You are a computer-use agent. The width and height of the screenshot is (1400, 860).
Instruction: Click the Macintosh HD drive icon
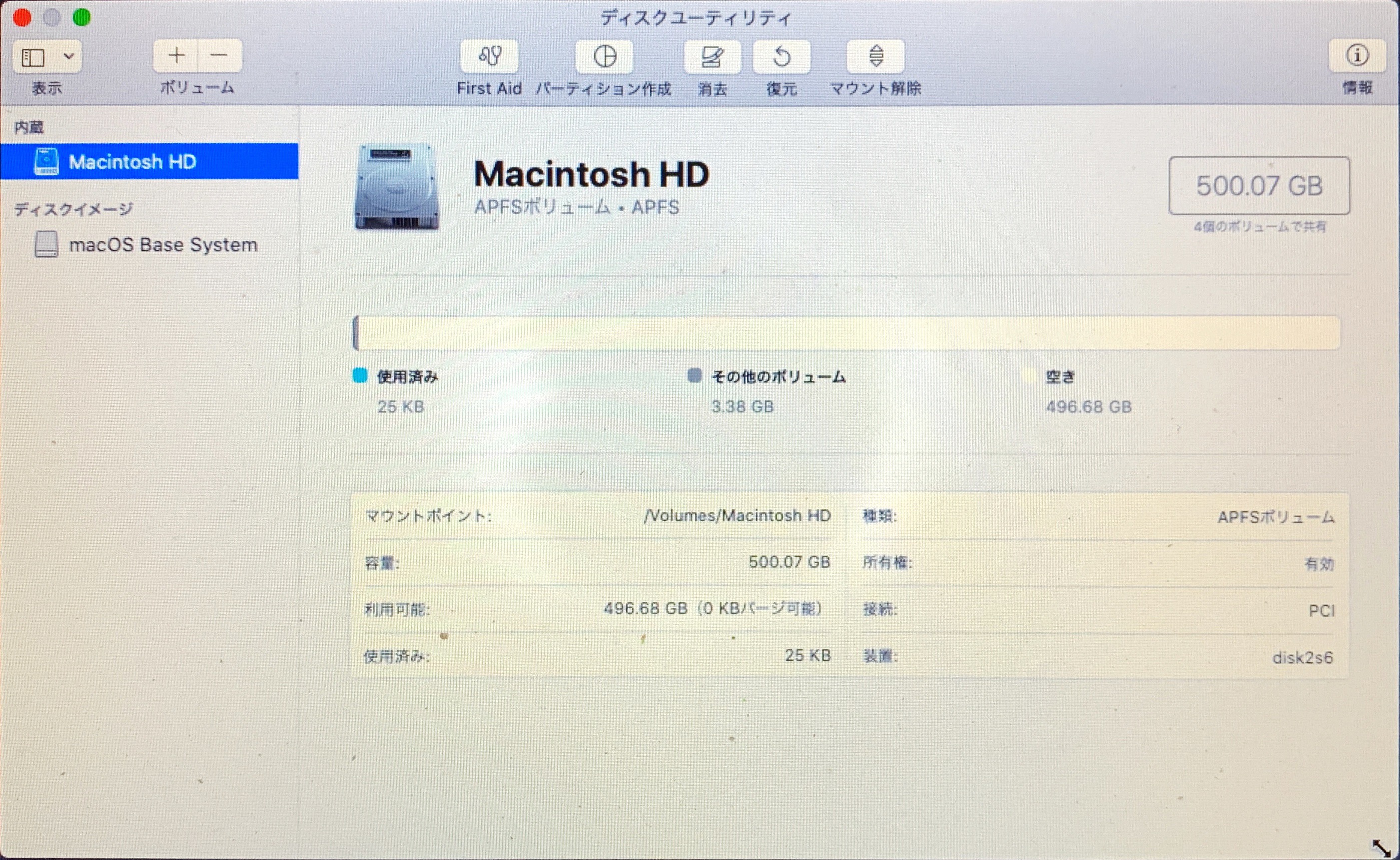(x=397, y=187)
